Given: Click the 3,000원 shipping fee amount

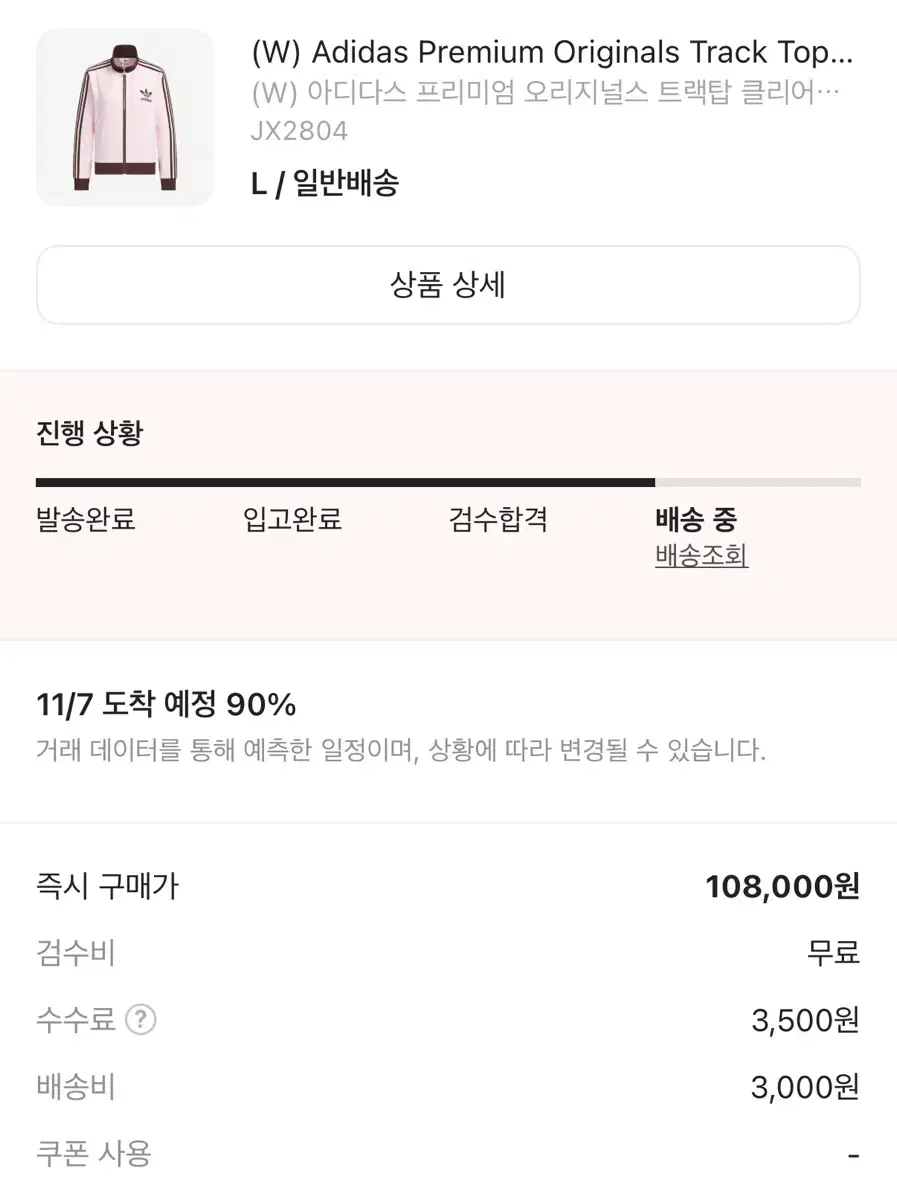Looking at the screenshot, I should tap(804, 1087).
